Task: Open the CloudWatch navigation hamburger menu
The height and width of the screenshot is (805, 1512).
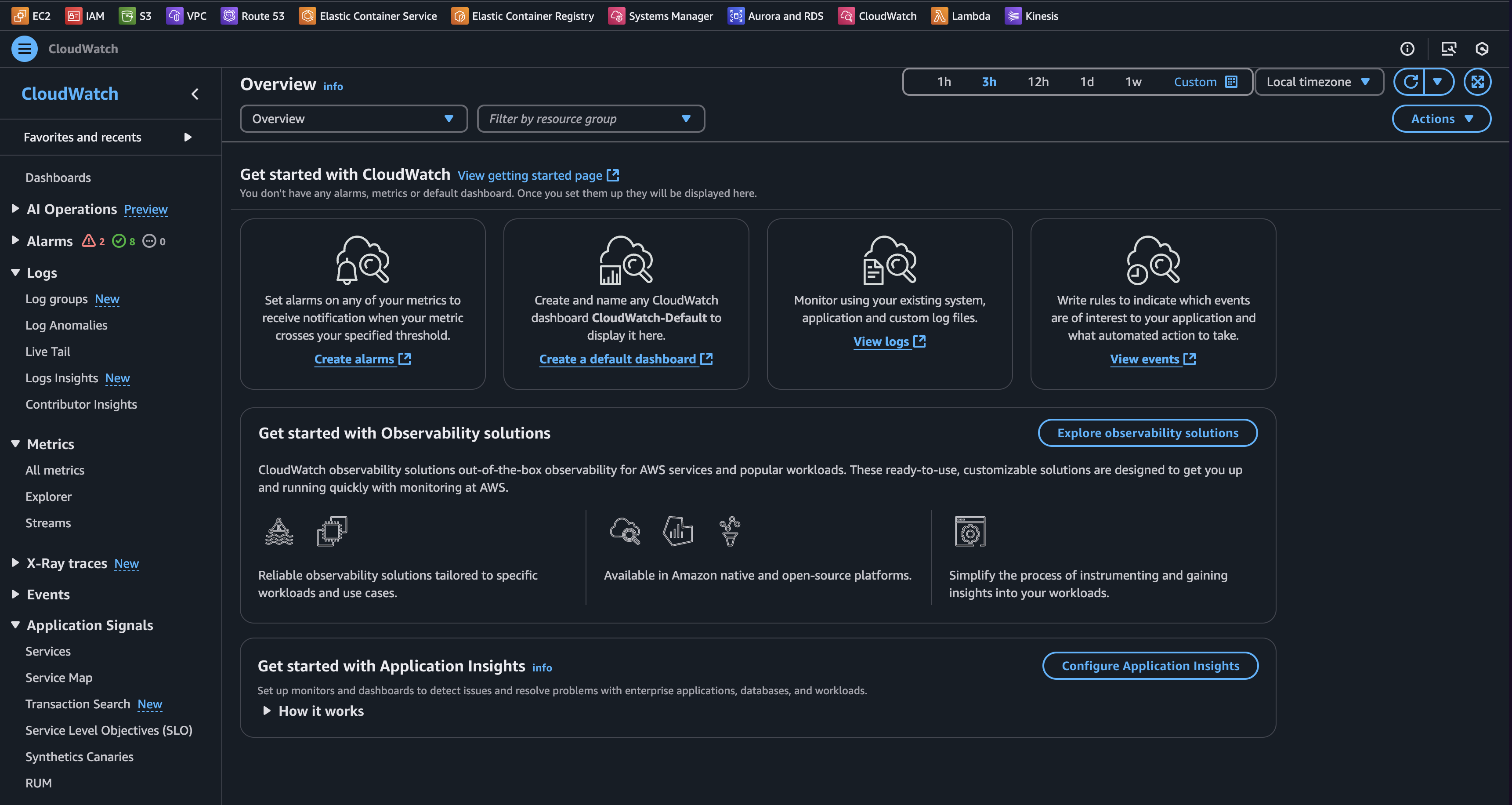Action: tap(24, 49)
